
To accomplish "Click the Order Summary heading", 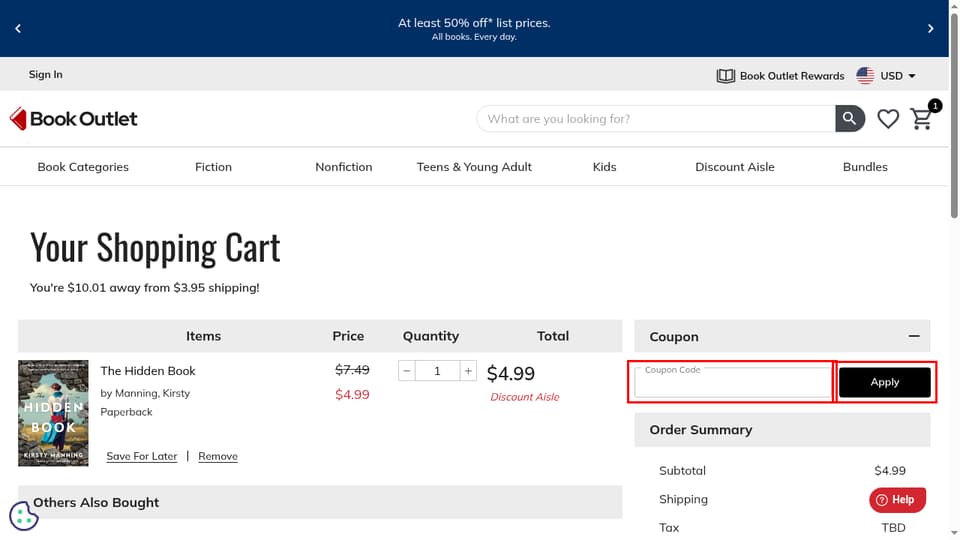I will (700, 430).
